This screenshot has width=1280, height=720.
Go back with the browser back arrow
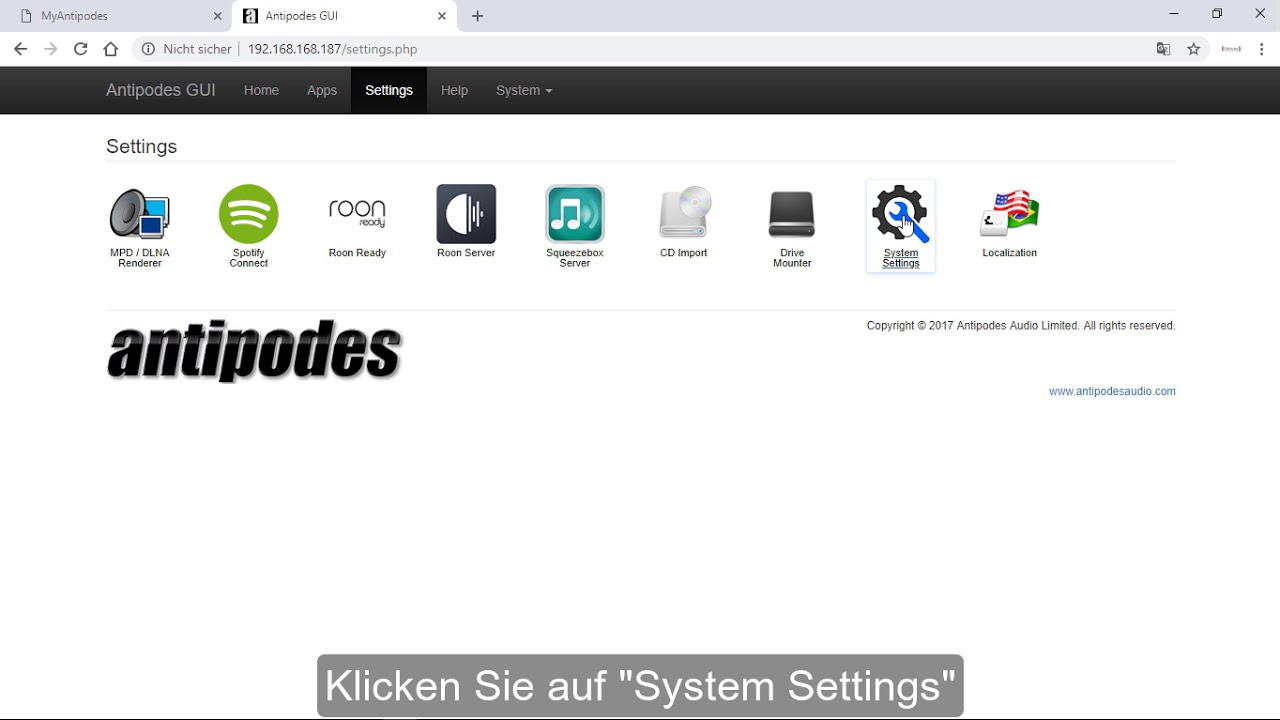[x=20, y=49]
